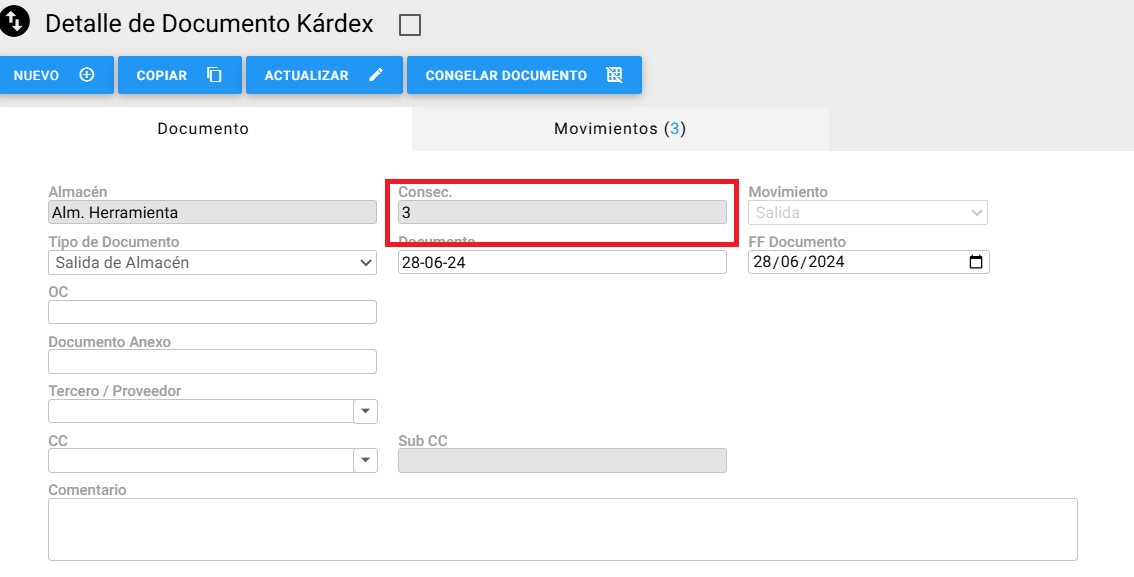The width and height of the screenshot is (1134, 577).
Task: Click the Documento field showing 28-06-24
Action: click(x=562, y=262)
